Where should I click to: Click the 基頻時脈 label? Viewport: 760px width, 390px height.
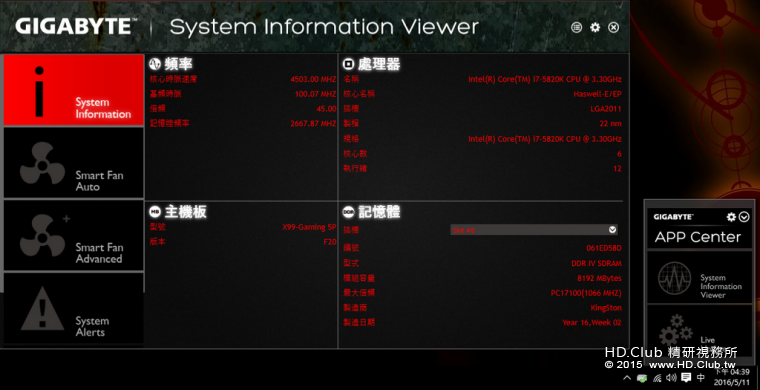tap(165, 94)
